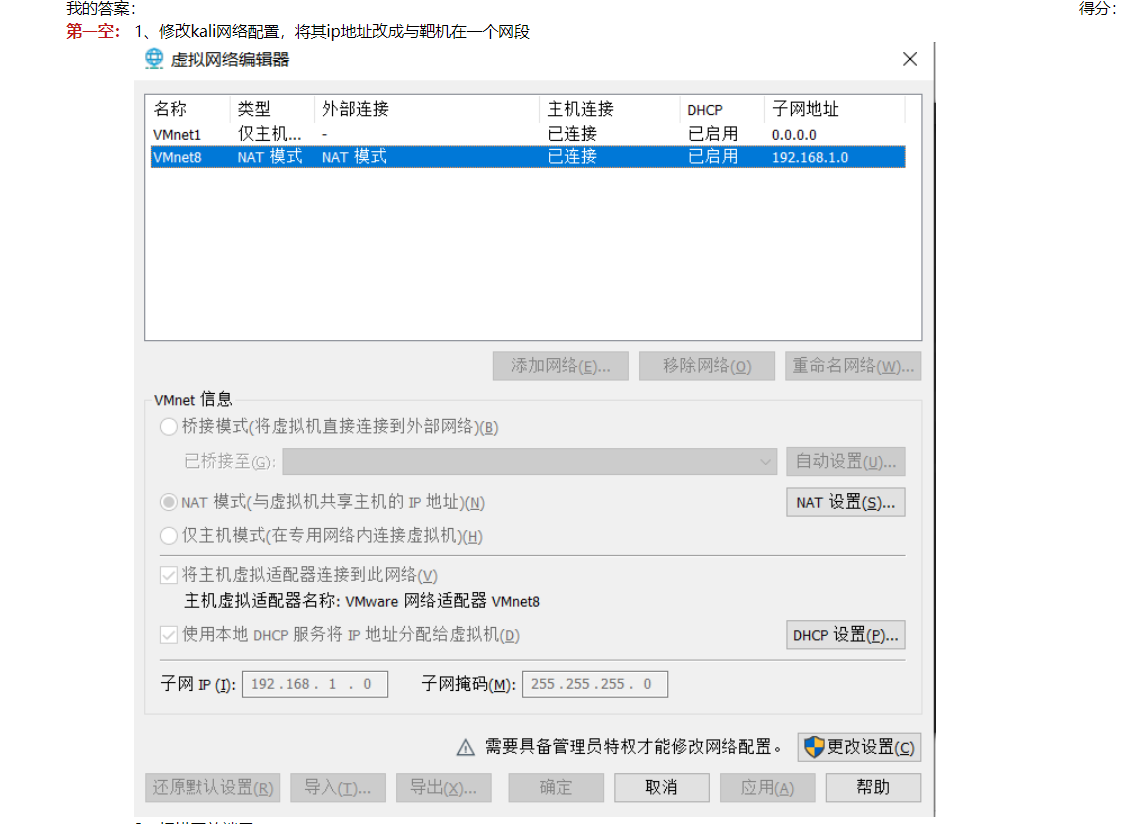Click the 第一空 label
The image size is (1131, 824).
[93, 32]
